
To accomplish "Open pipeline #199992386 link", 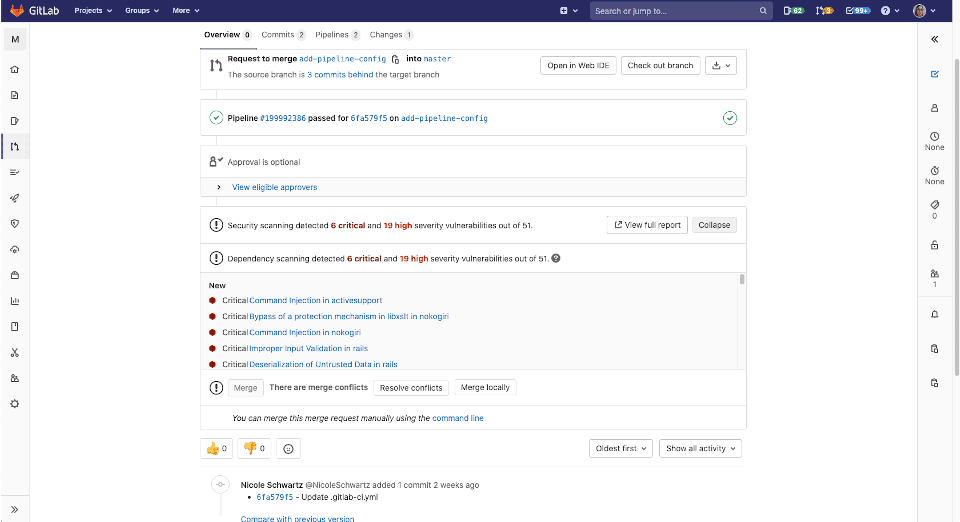I will (x=283, y=118).
